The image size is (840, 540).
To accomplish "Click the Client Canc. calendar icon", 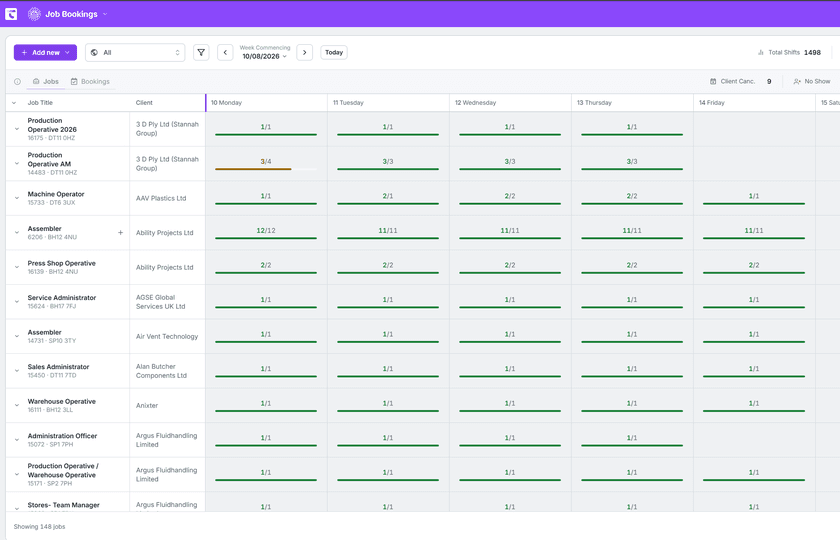I will (x=713, y=81).
